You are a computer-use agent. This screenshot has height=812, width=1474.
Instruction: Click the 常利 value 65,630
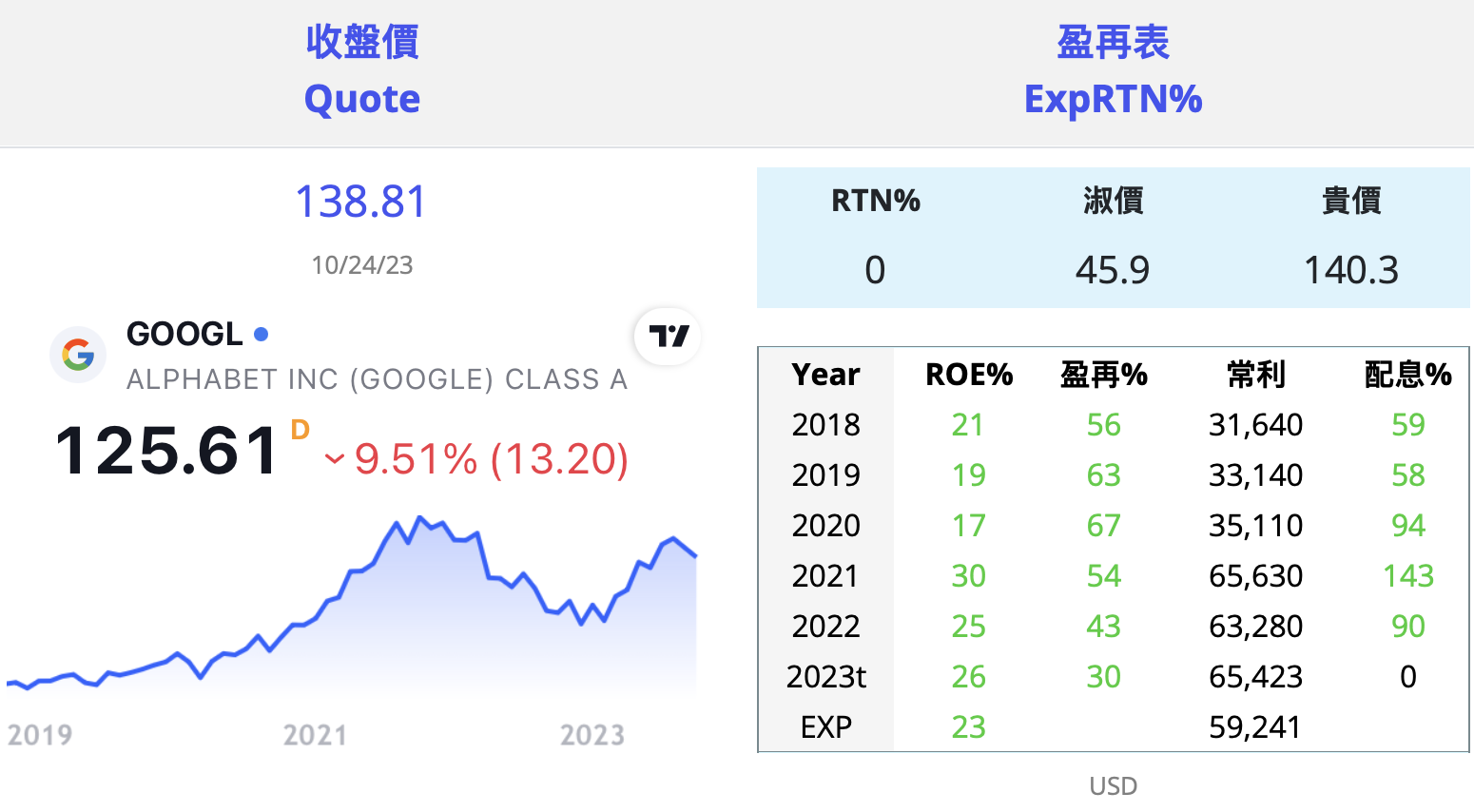click(1255, 575)
